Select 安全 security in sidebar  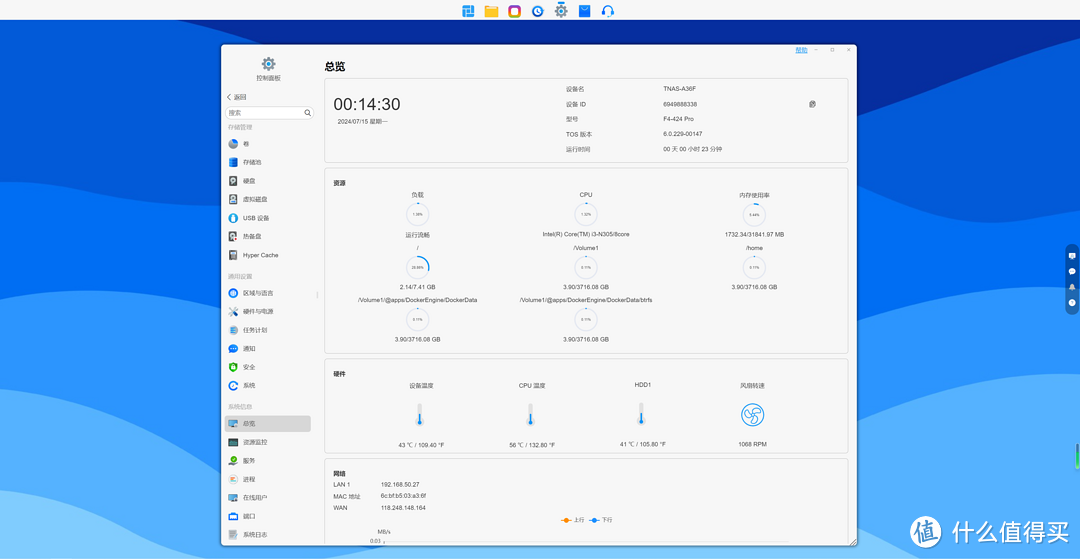coord(248,367)
